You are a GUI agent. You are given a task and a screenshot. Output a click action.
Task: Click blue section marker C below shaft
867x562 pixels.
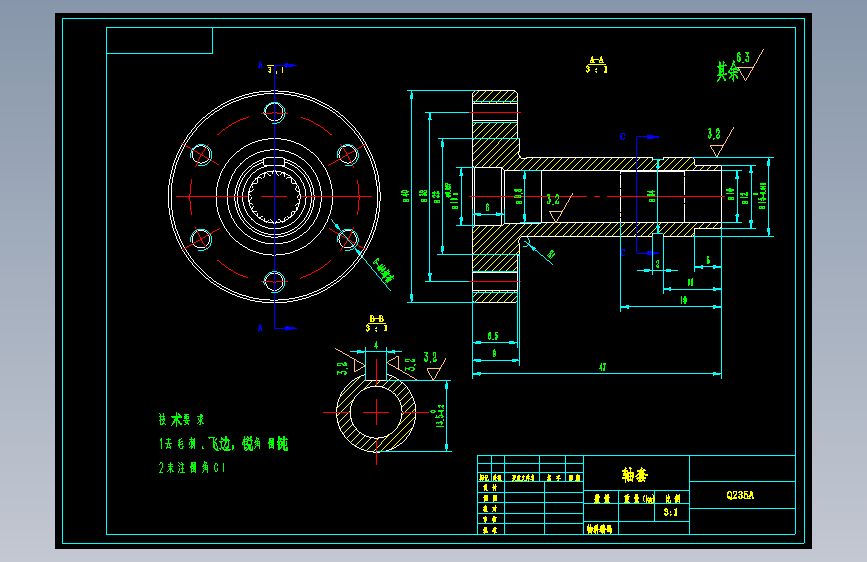[623, 252]
